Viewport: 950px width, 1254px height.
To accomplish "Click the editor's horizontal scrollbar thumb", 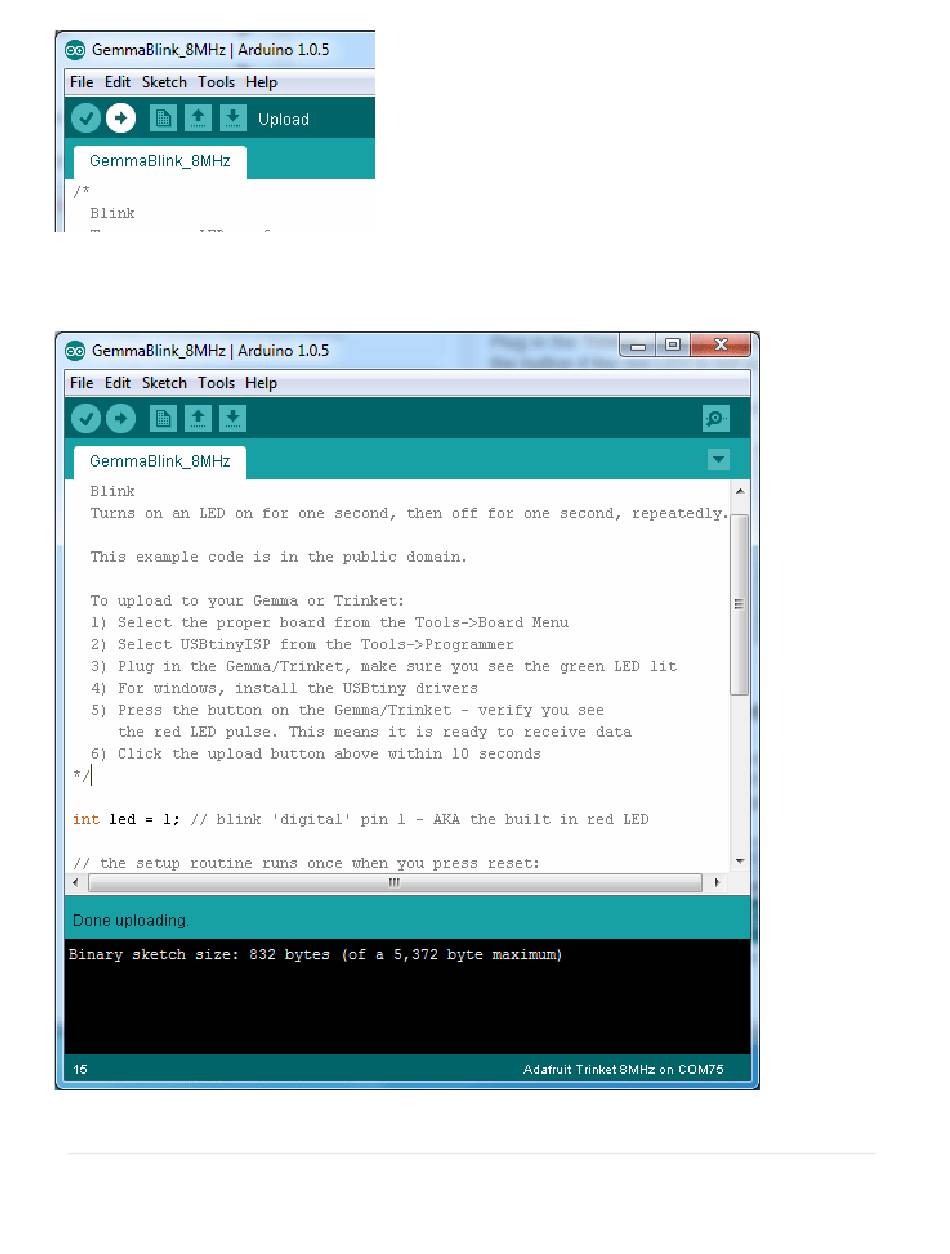I will (395, 883).
